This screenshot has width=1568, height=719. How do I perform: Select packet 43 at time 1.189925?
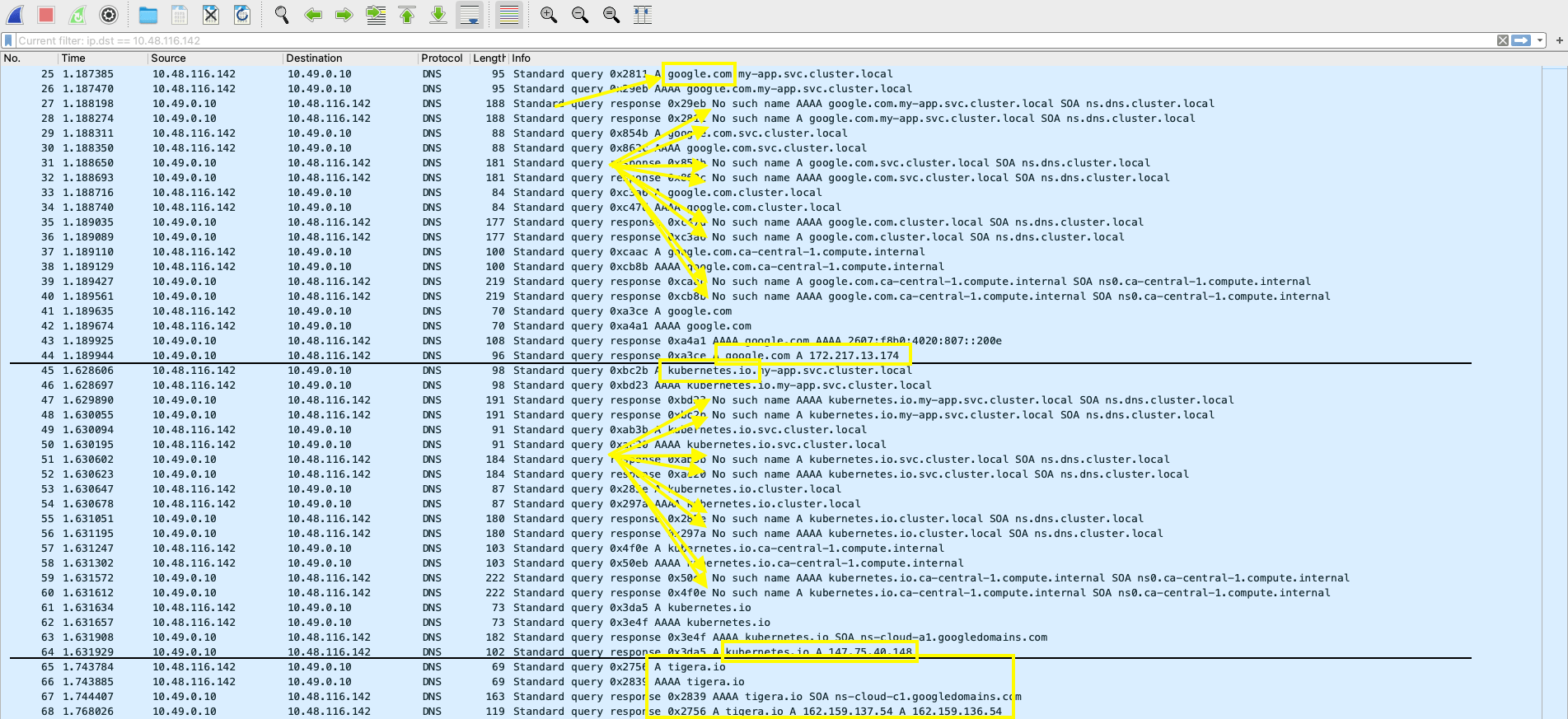coord(770,341)
